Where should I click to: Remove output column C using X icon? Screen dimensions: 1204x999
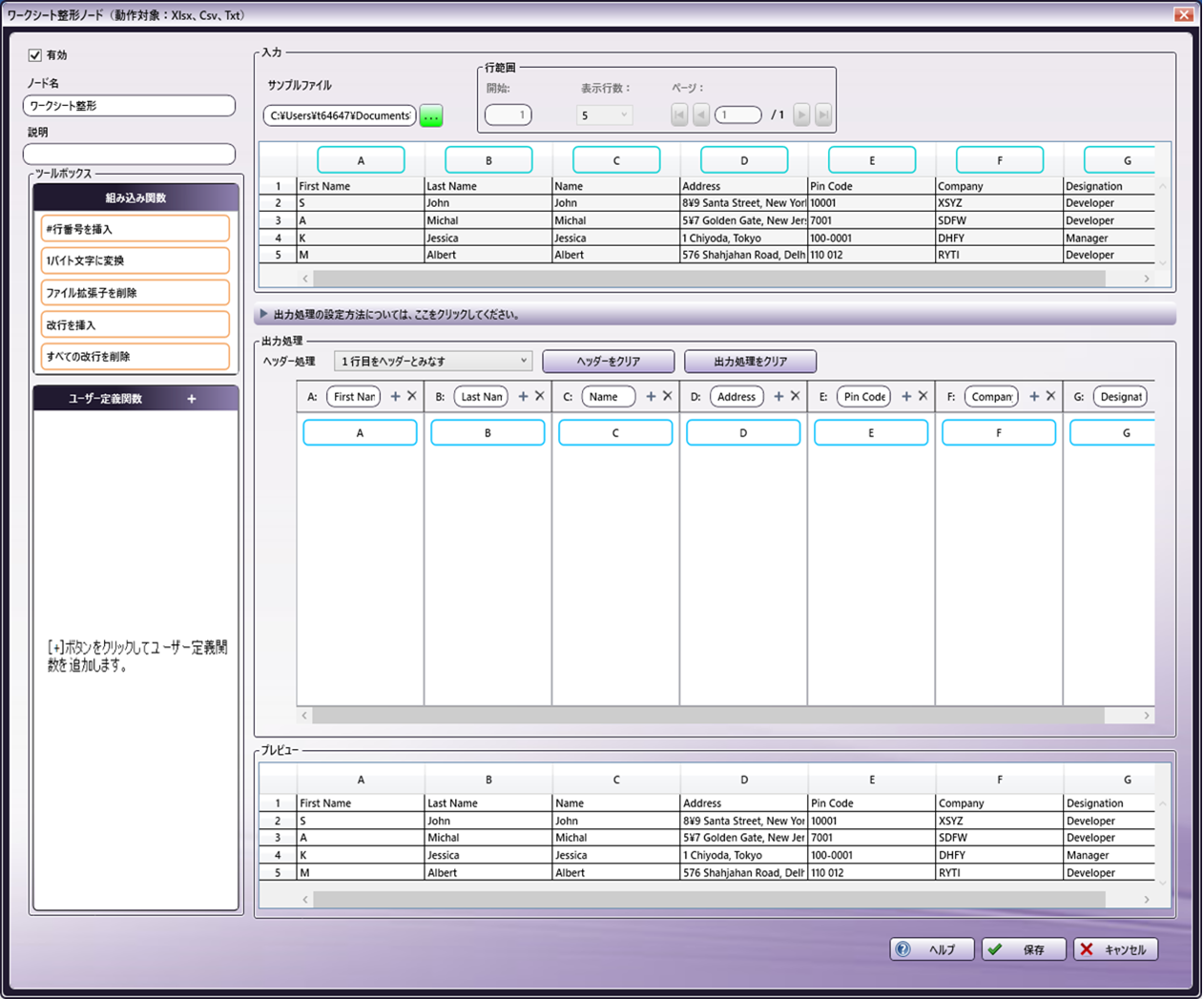pyautogui.click(x=668, y=396)
